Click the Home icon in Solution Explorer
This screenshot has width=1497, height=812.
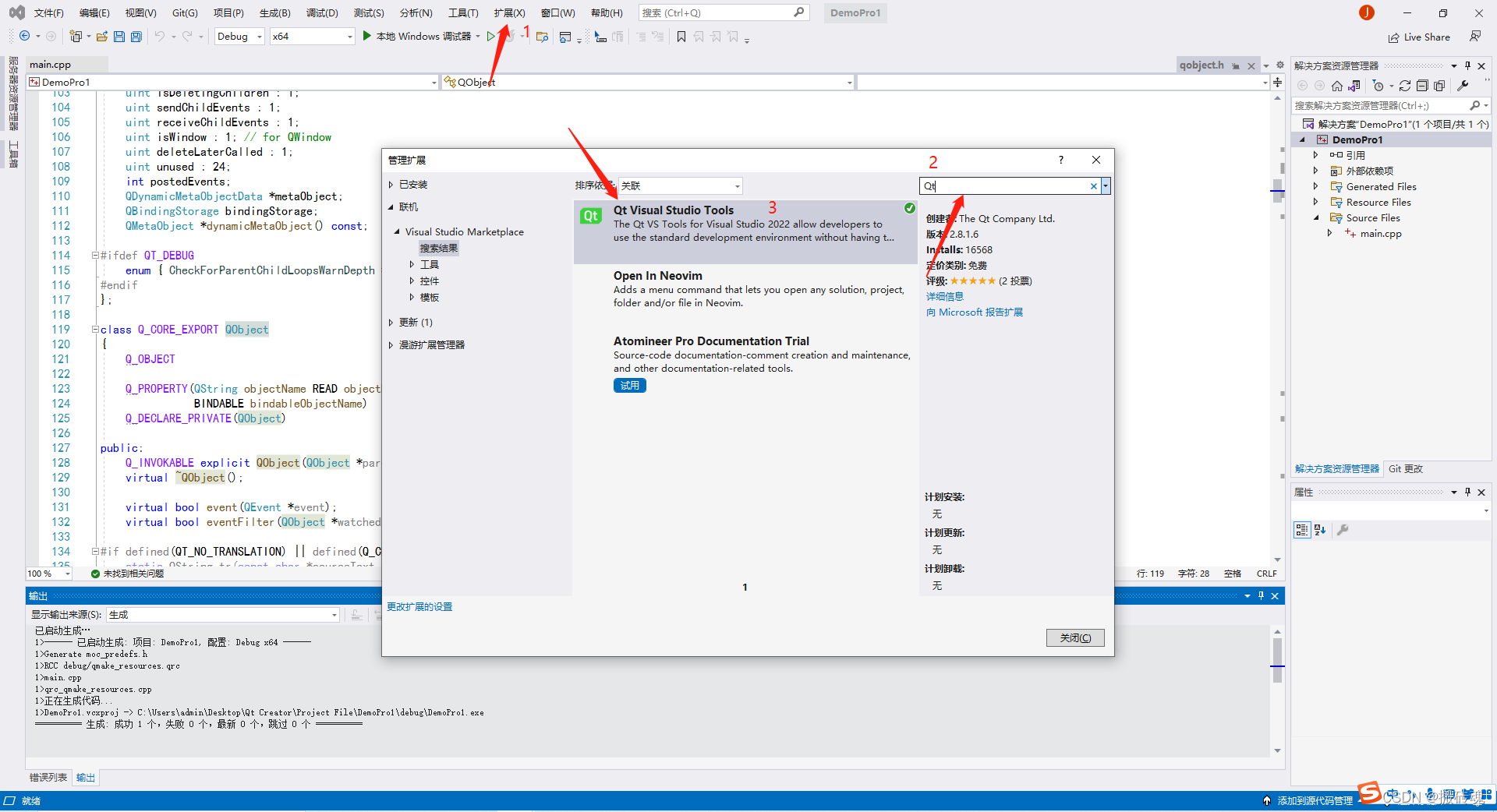click(1337, 86)
